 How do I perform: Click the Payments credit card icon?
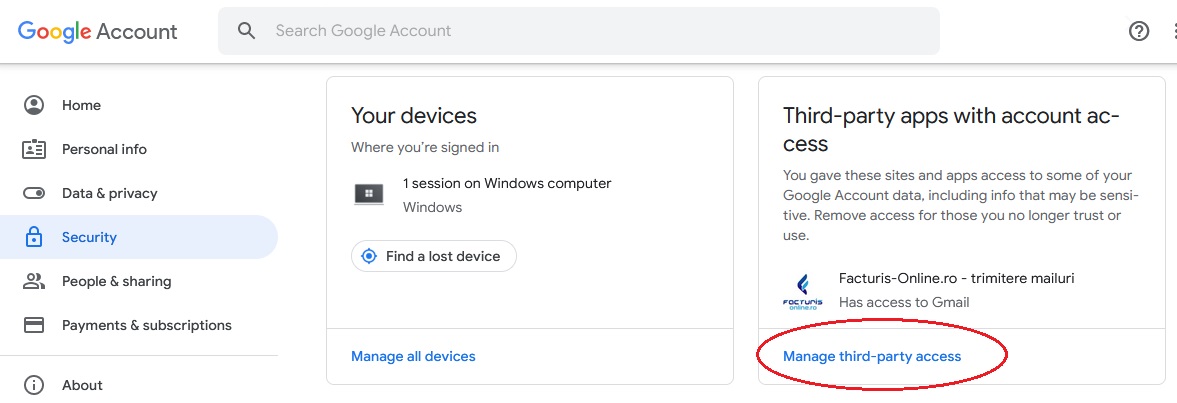coord(35,326)
